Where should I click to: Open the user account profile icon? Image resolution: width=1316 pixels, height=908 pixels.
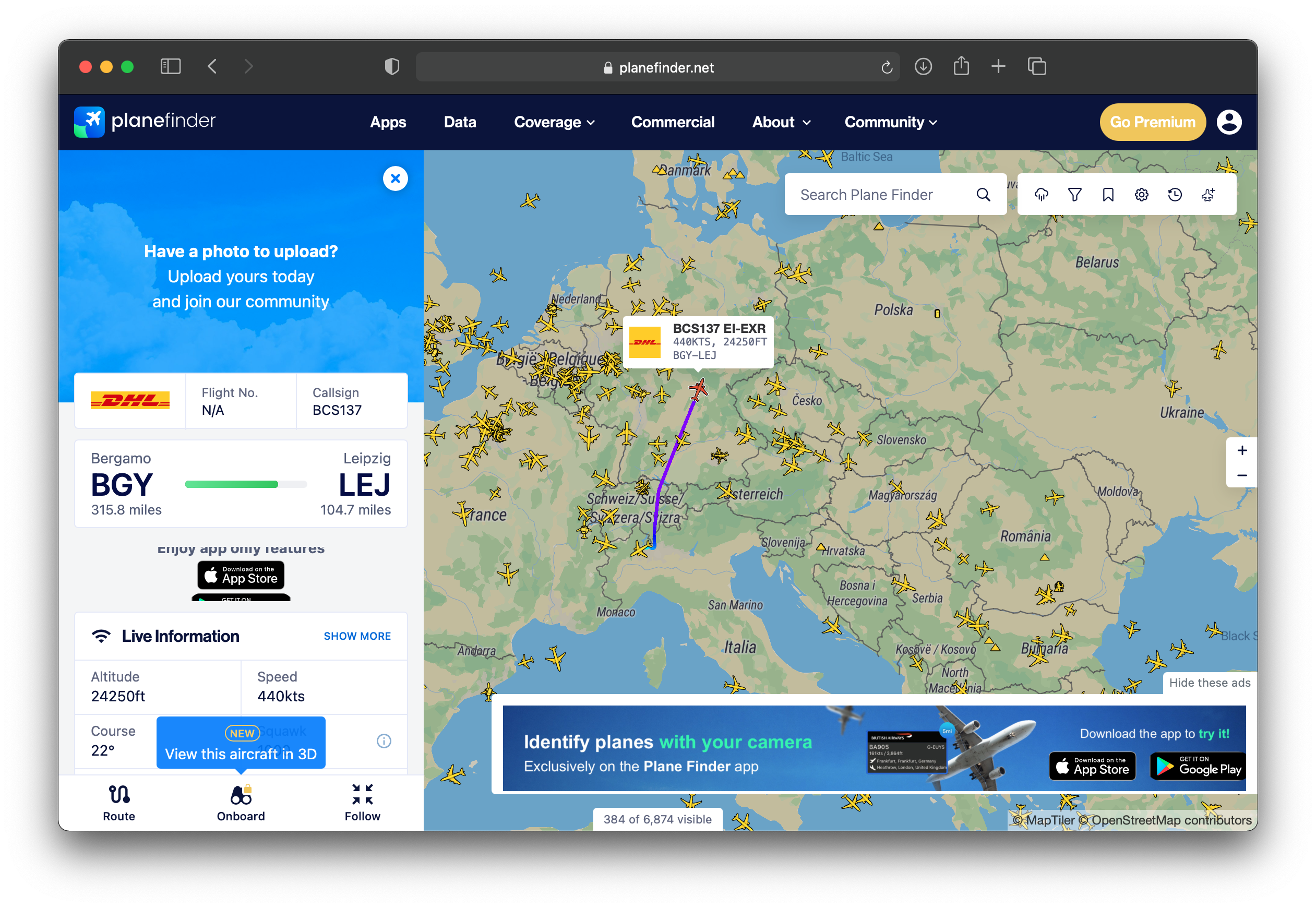[1228, 122]
